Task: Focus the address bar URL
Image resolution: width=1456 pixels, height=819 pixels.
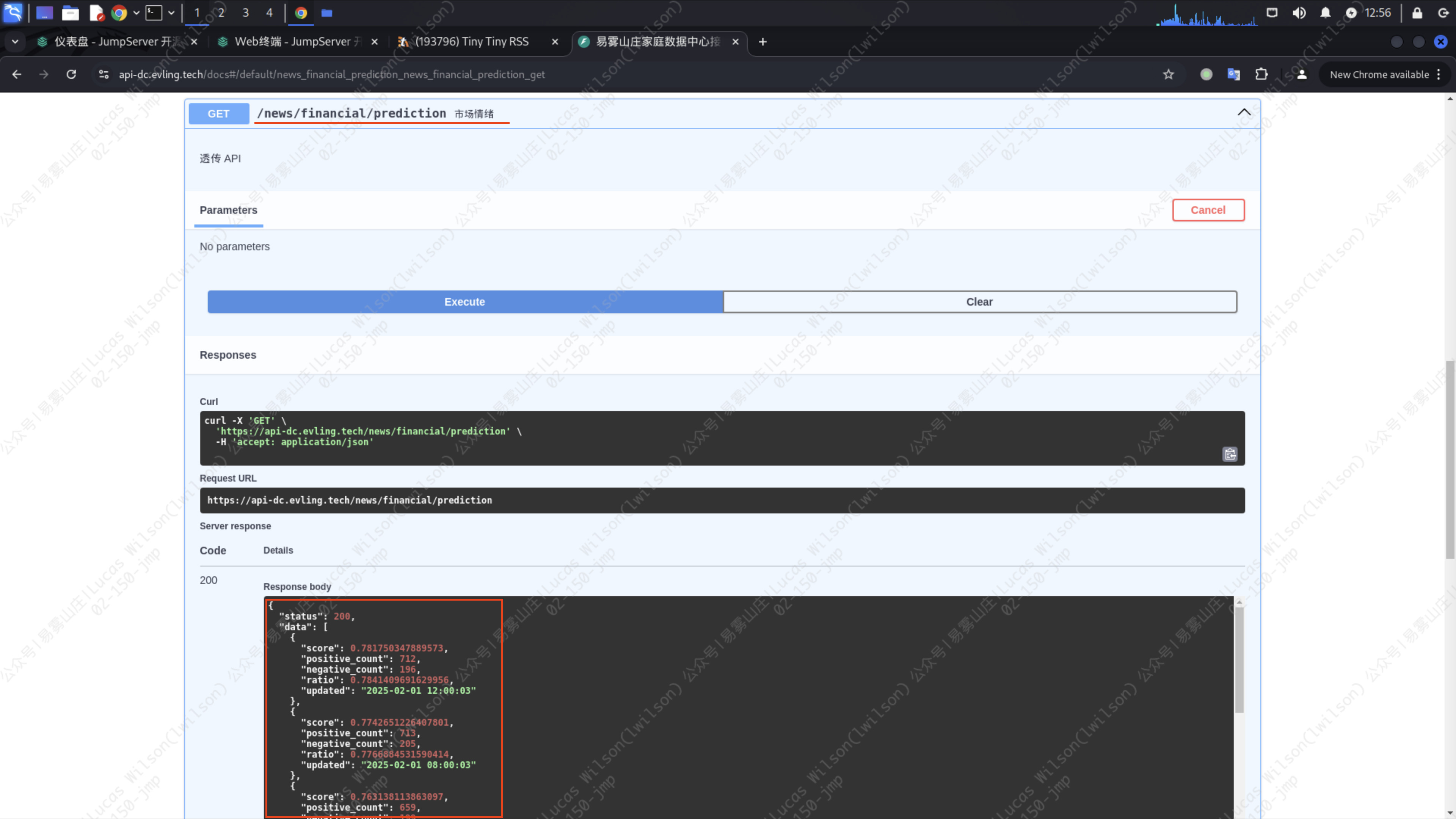Action: (332, 74)
